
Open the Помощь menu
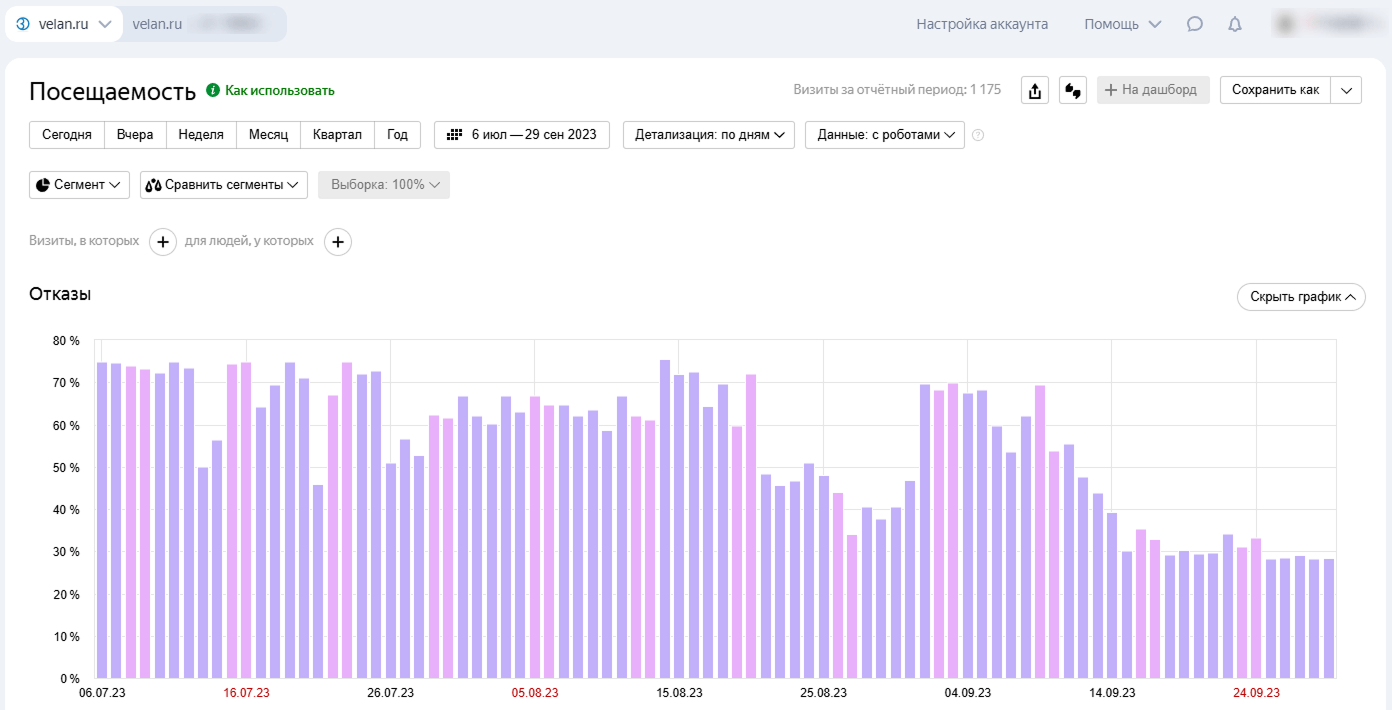[x=1122, y=24]
